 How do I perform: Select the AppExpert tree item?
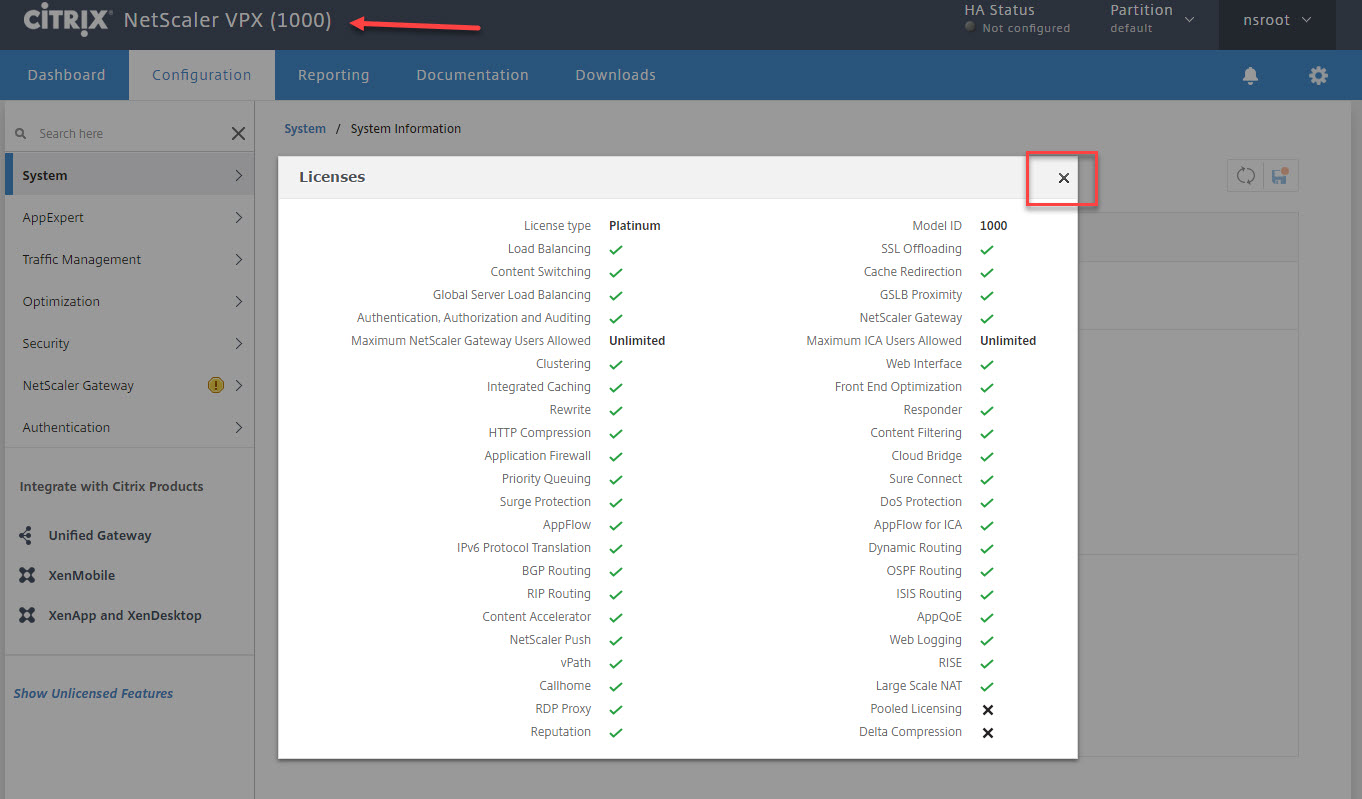[x=129, y=217]
